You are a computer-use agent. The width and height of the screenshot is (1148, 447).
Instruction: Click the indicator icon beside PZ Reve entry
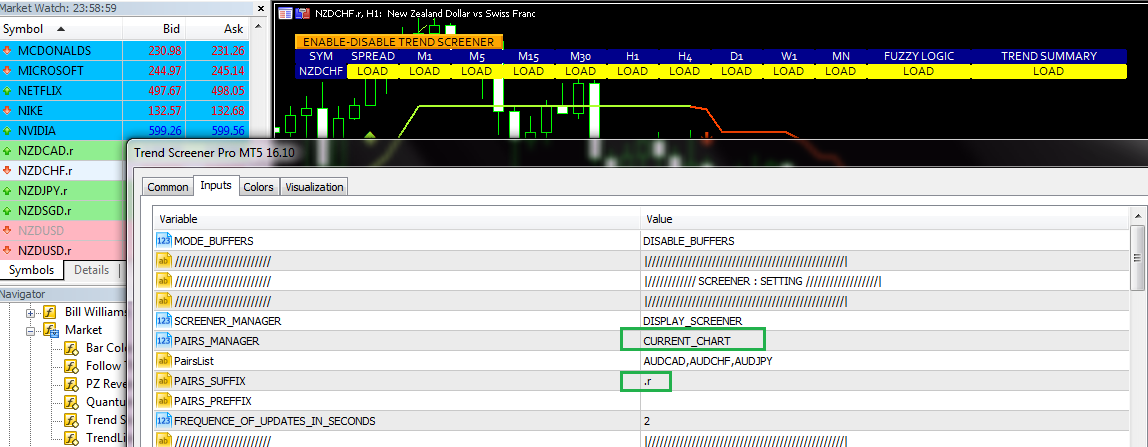pyautogui.click(x=72, y=384)
